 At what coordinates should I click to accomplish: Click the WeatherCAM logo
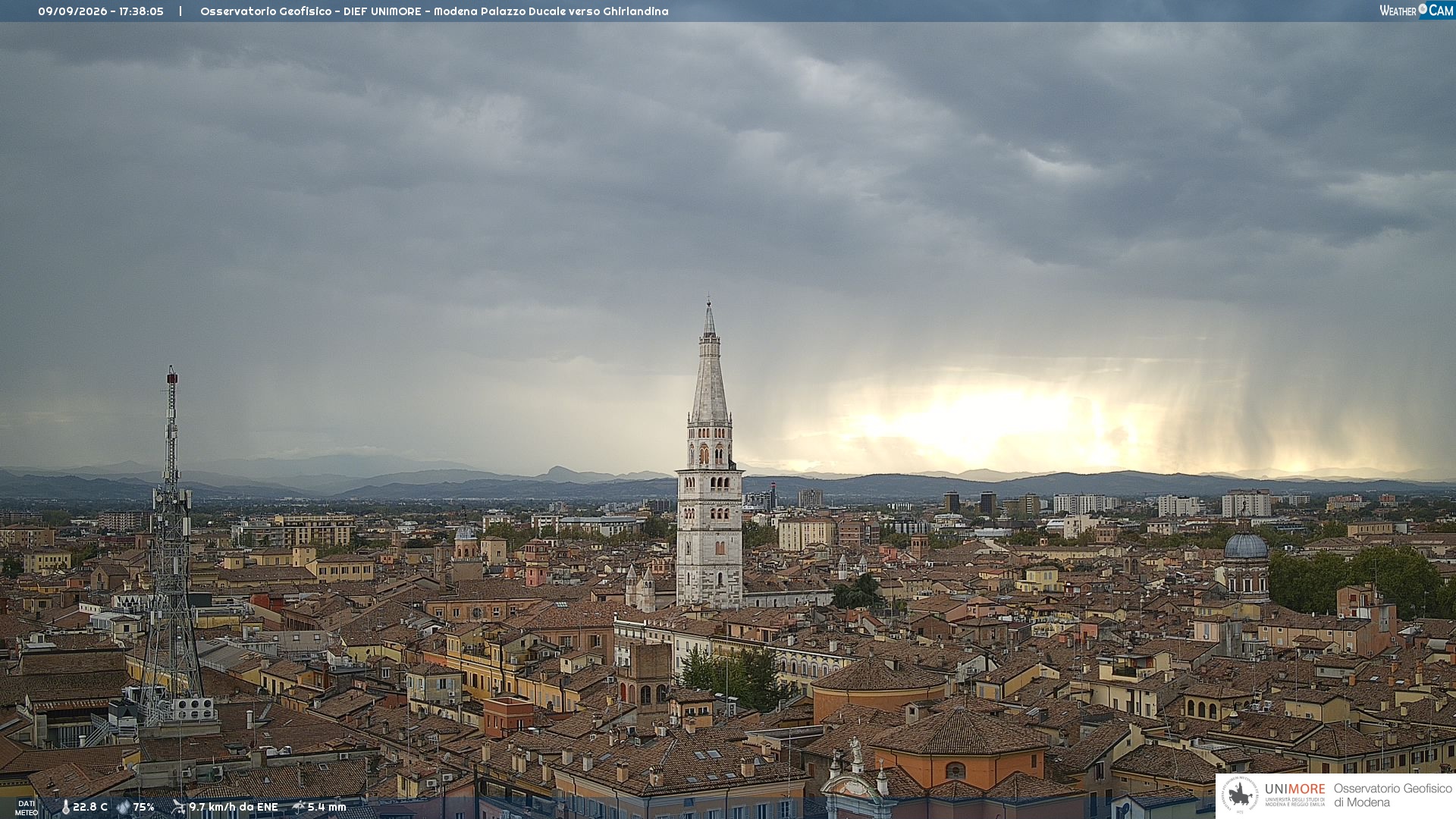click(1416, 11)
